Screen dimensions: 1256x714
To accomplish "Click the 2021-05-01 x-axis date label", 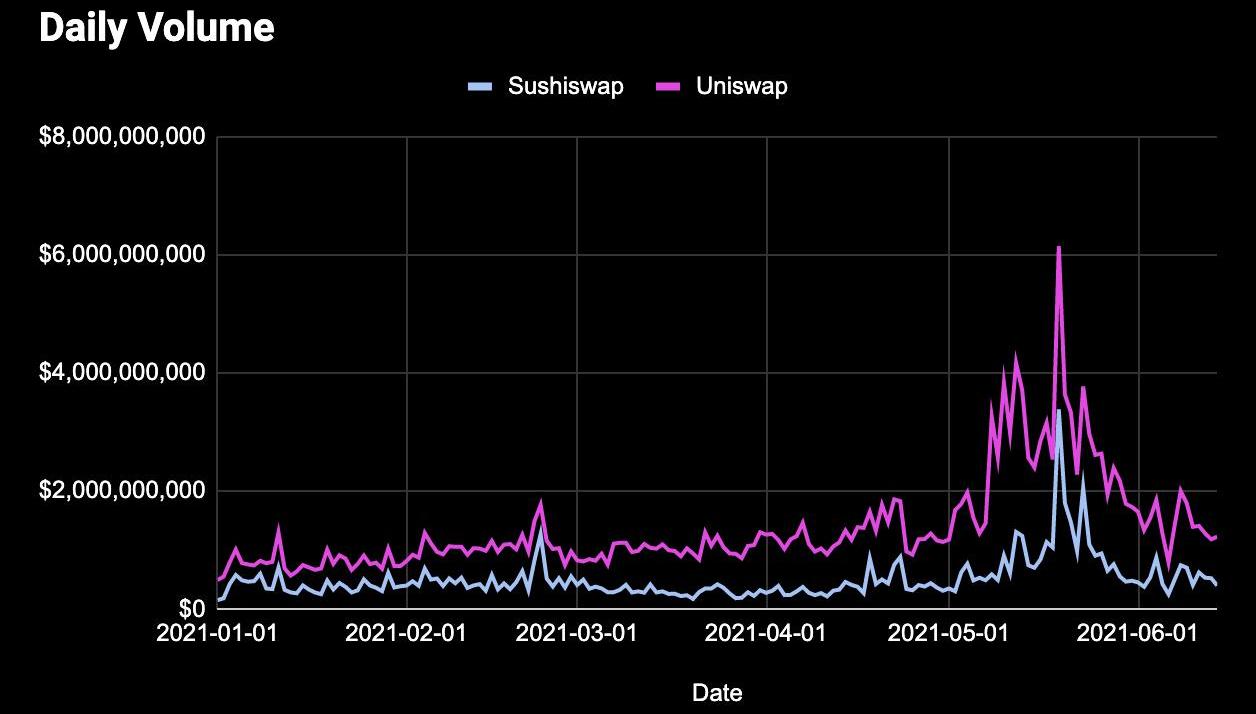I will (949, 633).
